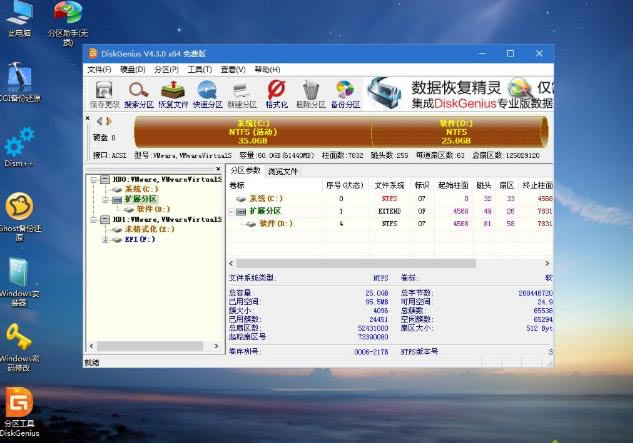Open Windows安装器 desktop icon
Viewport: 633px width, 443px height.
[19, 281]
